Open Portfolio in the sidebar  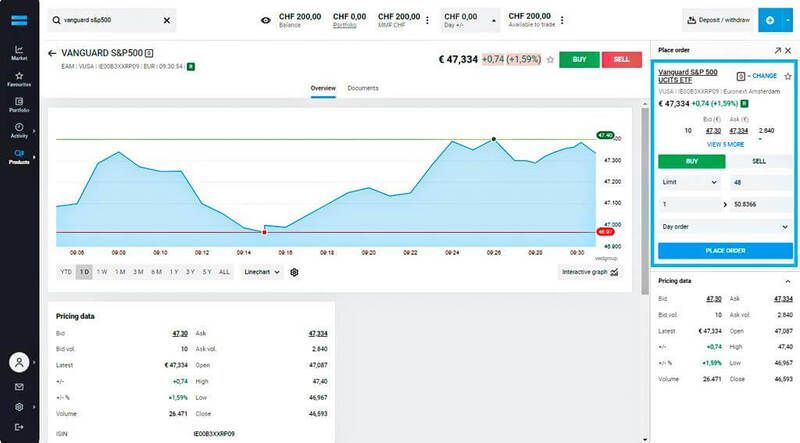(19, 105)
